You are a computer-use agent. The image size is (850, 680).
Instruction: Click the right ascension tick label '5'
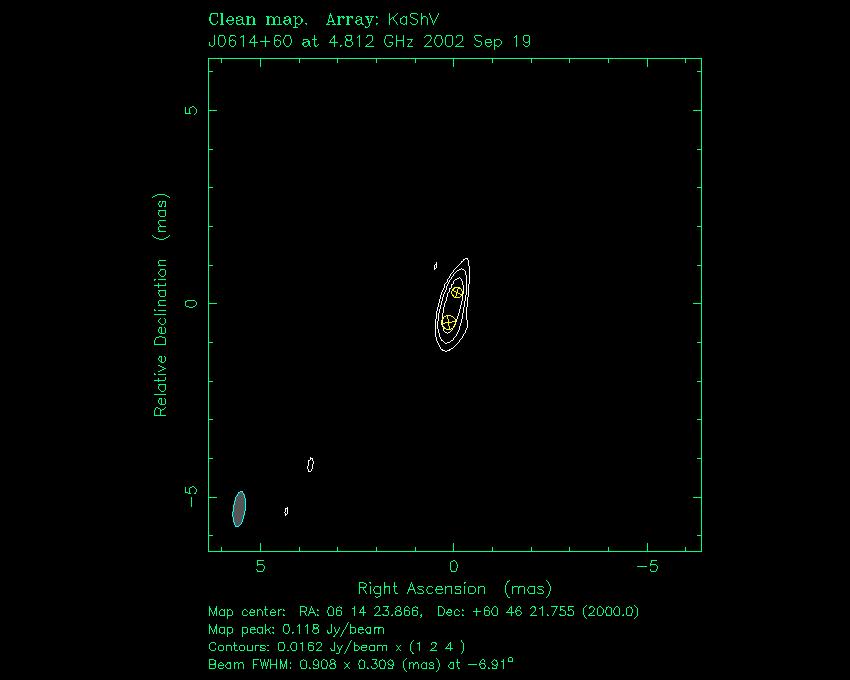pyautogui.click(x=261, y=567)
